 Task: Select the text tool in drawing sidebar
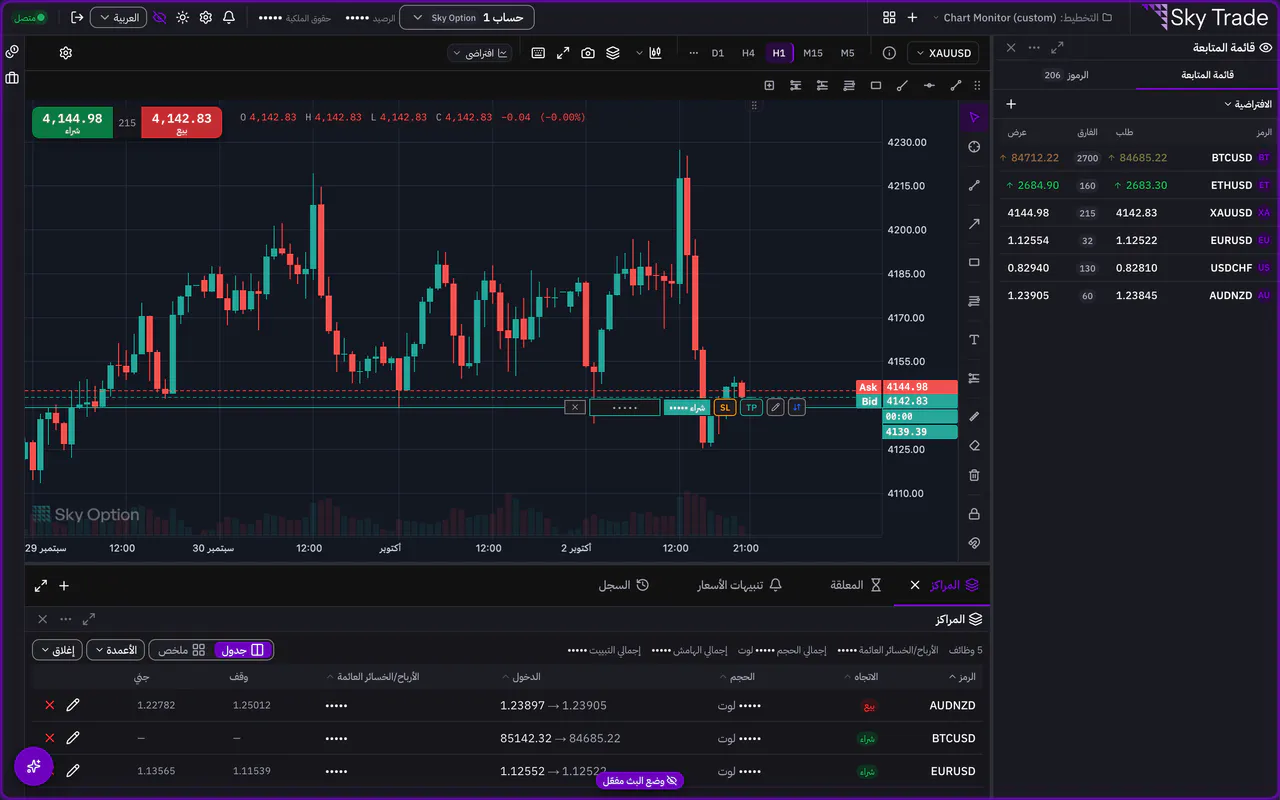(x=974, y=340)
